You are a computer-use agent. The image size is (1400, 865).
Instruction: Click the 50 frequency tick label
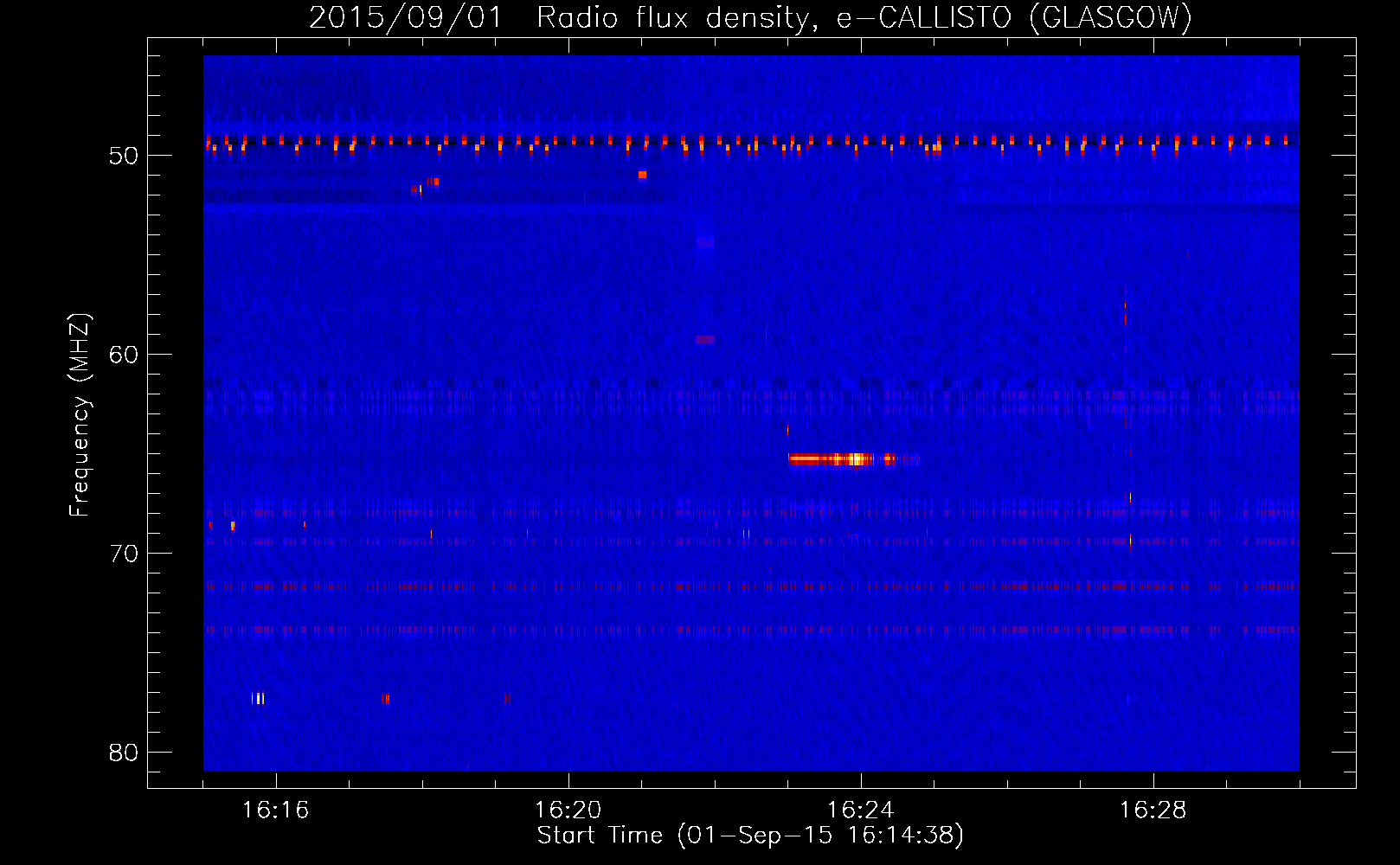[x=124, y=156]
